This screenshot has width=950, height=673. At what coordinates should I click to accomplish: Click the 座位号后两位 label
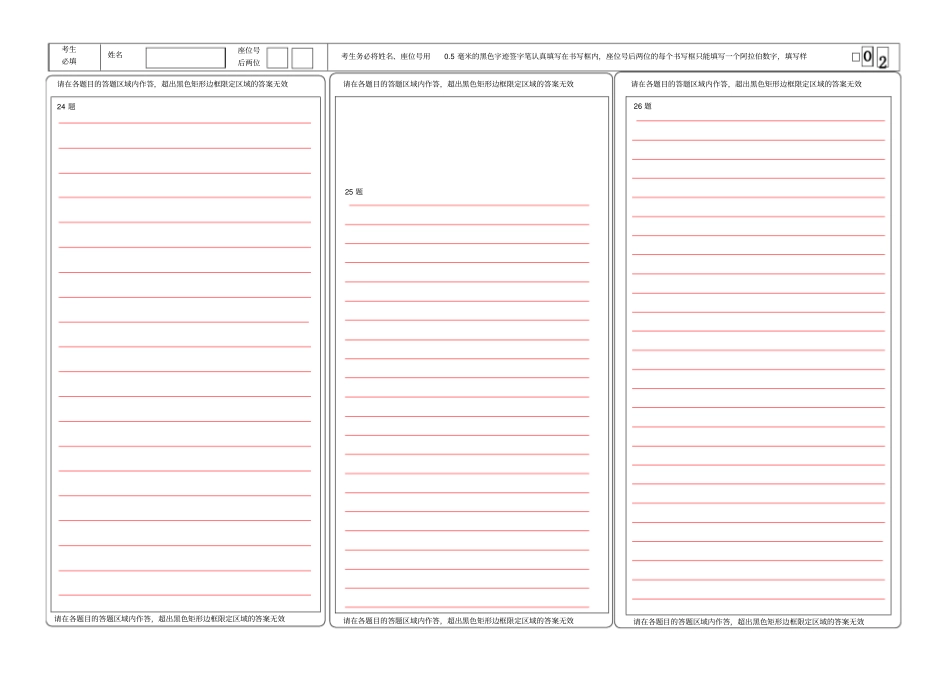[249, 56]
